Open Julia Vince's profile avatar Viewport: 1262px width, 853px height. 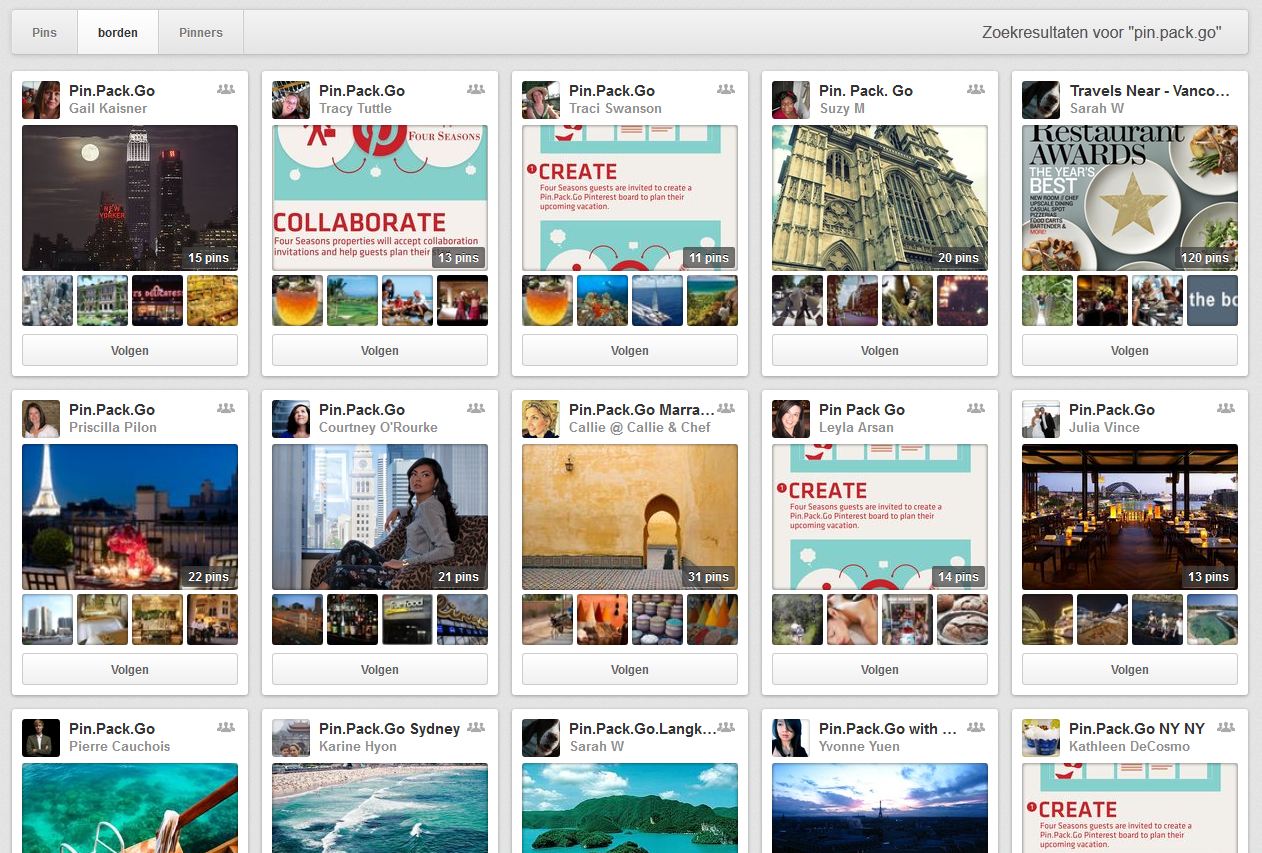[x=1041, y=419]
